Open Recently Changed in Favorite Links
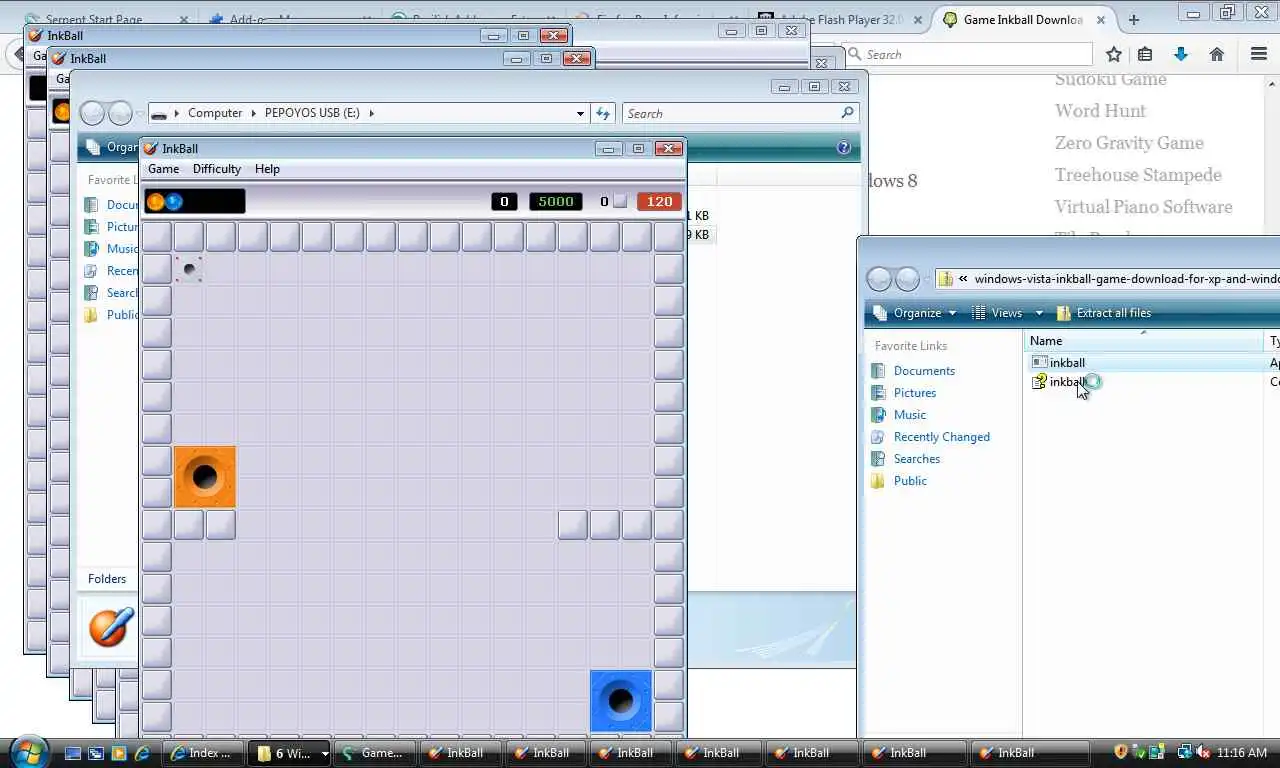Image resolution: width=1280 pixels, height=768 pixels. click(x=941, y=437)
